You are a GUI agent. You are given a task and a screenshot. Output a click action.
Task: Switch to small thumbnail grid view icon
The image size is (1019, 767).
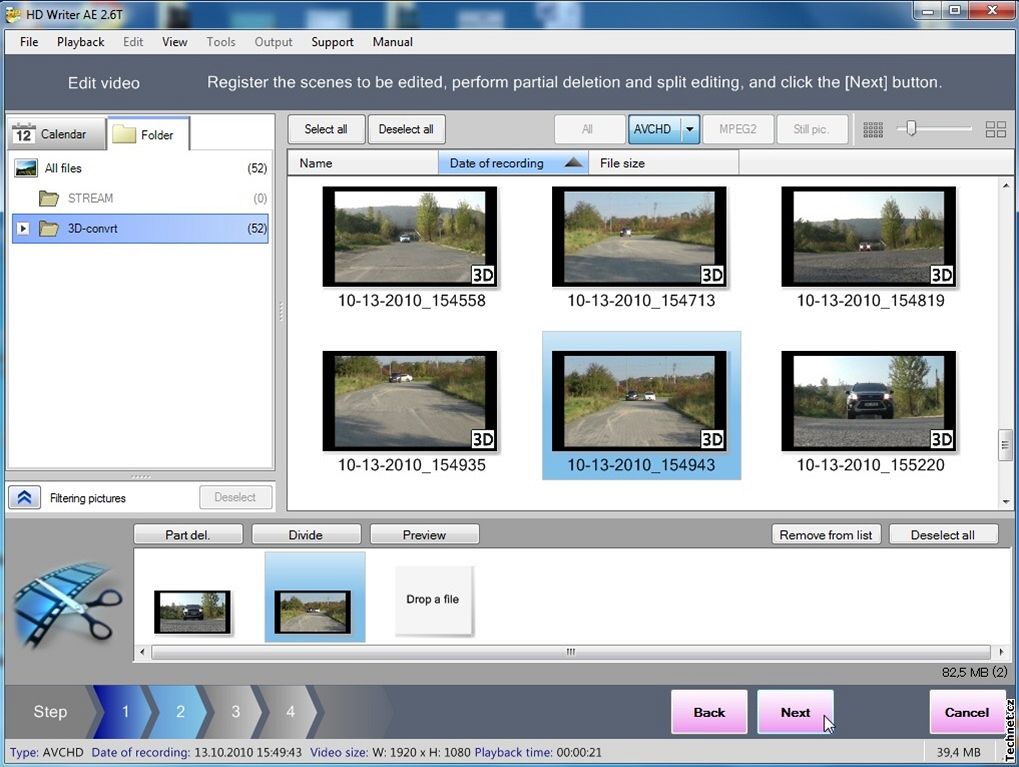pos(873,129)
